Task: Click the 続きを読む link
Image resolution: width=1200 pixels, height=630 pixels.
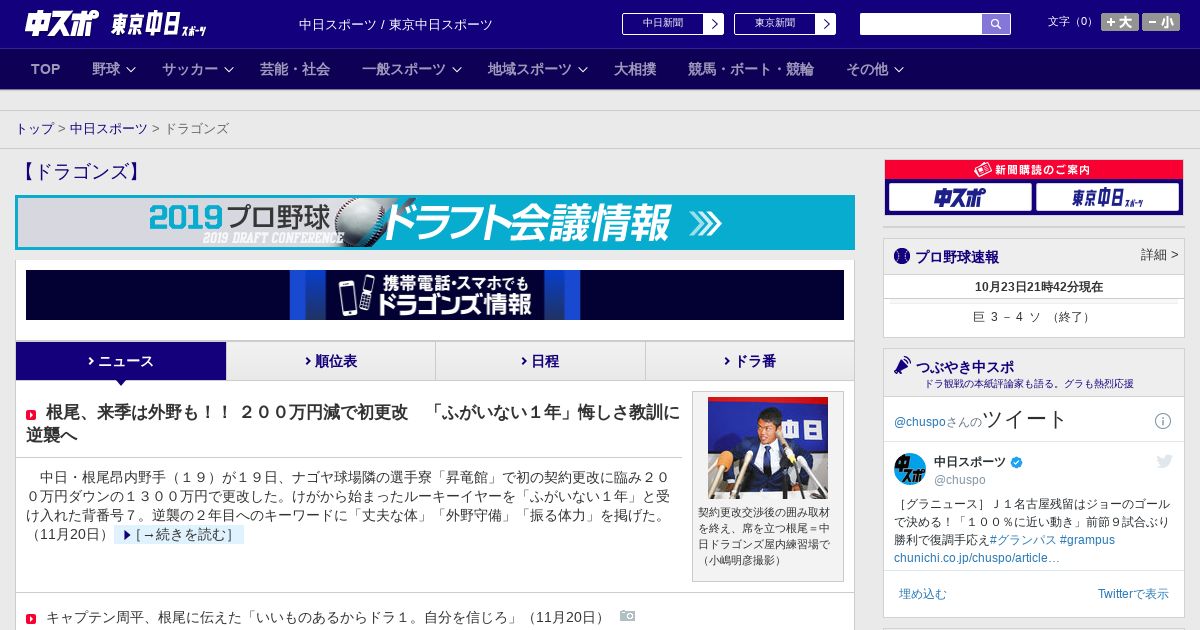Action: click(179, 535)
